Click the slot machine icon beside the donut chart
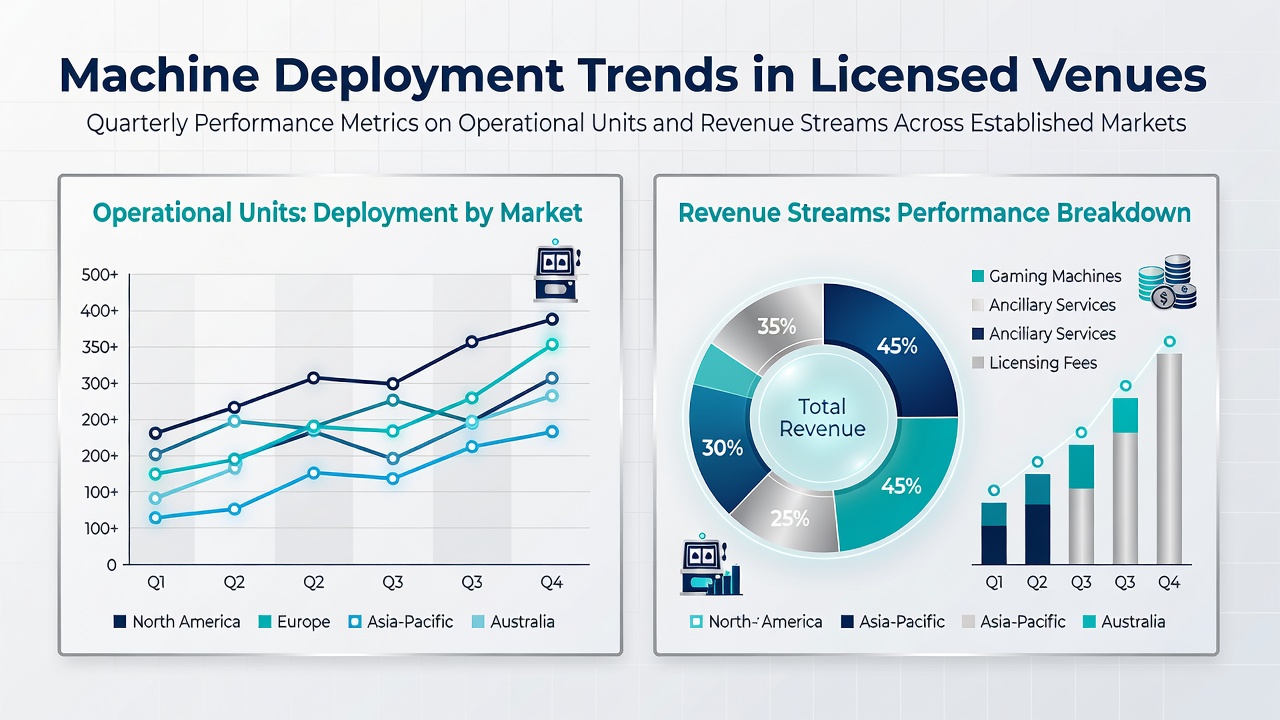Image resolution: width=1280 pixels, height=720 pixels. pos(709,564)
